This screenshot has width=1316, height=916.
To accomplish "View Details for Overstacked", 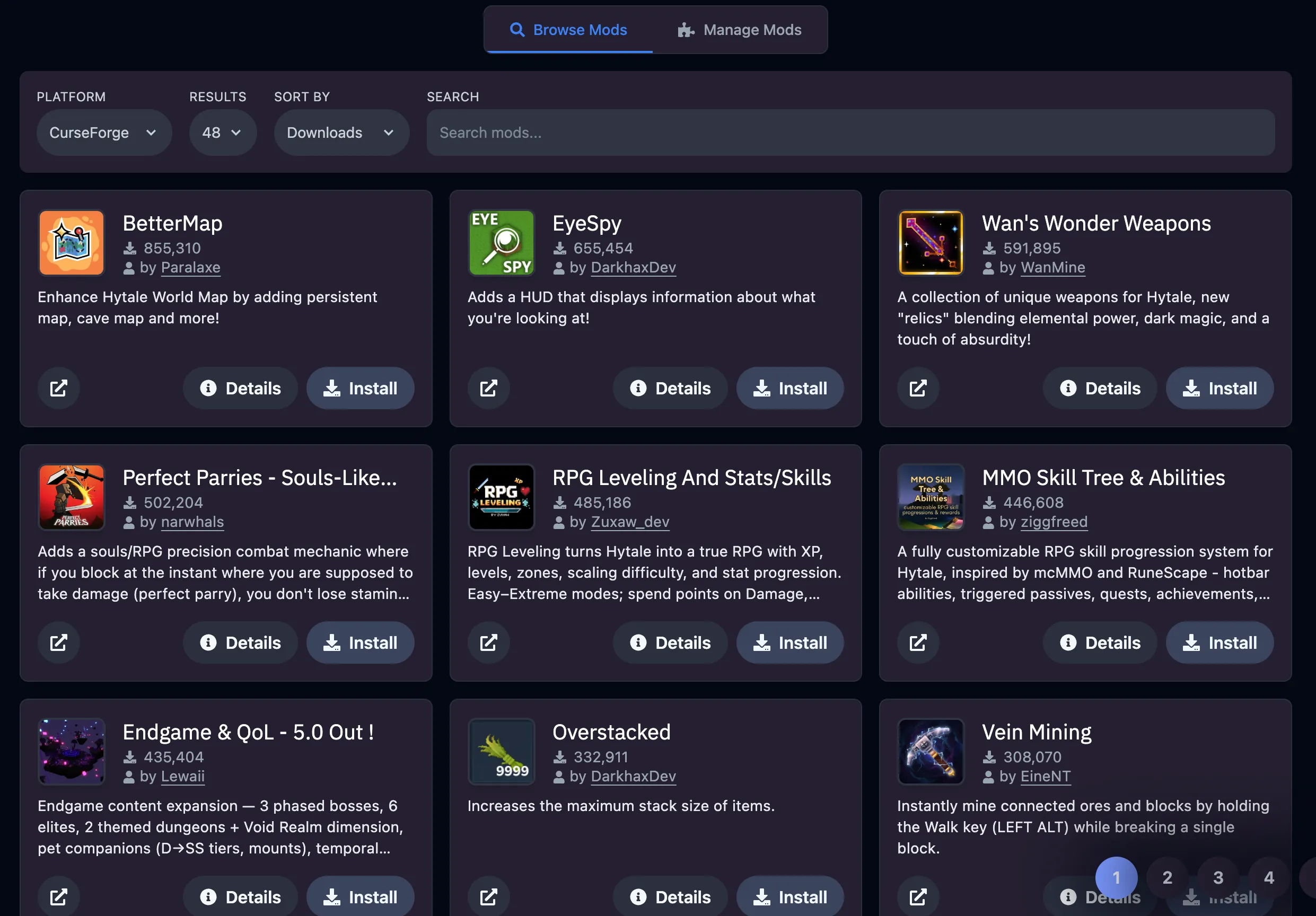I will (670, 896).
